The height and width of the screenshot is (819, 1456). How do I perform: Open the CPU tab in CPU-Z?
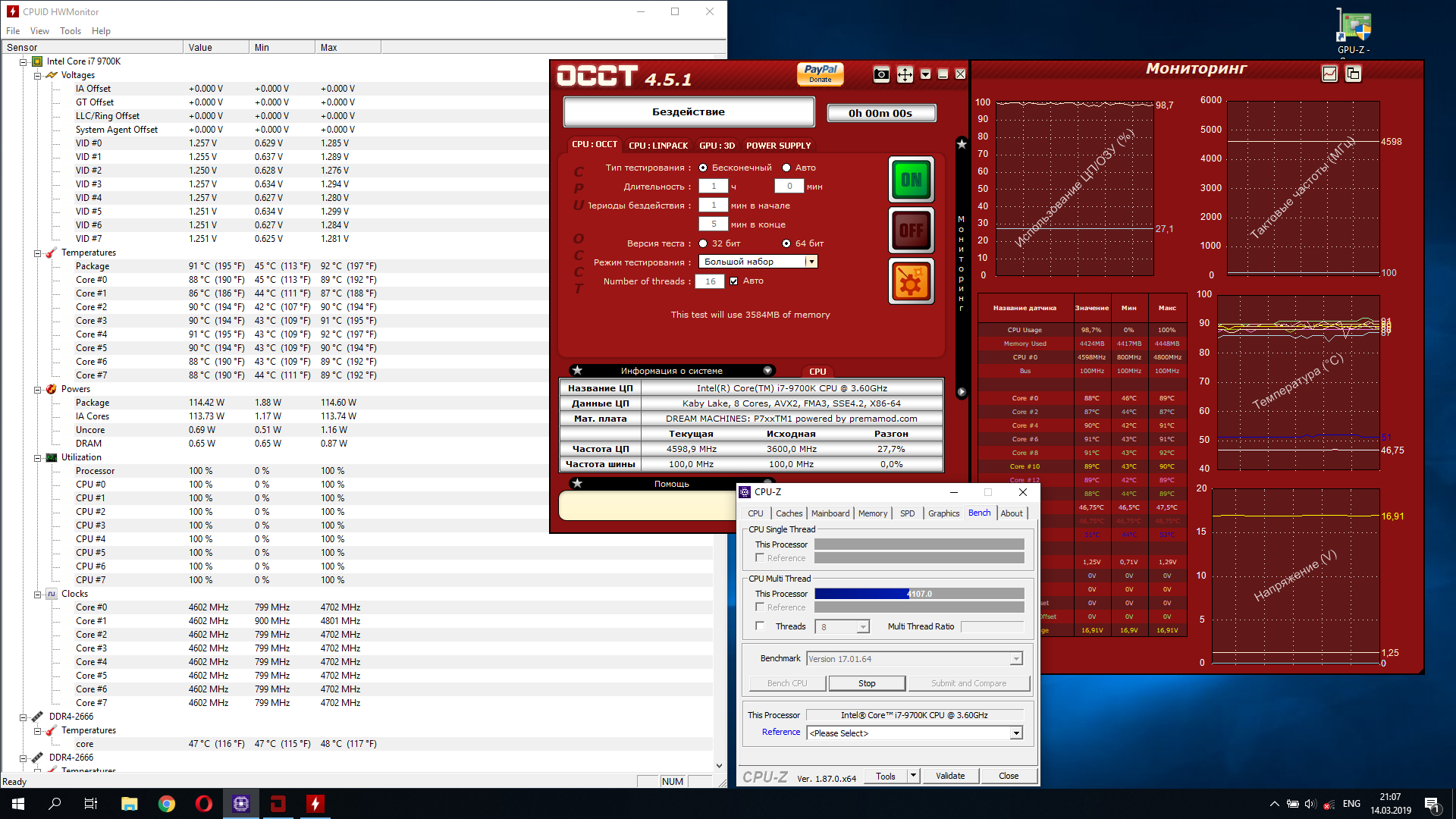755,513
